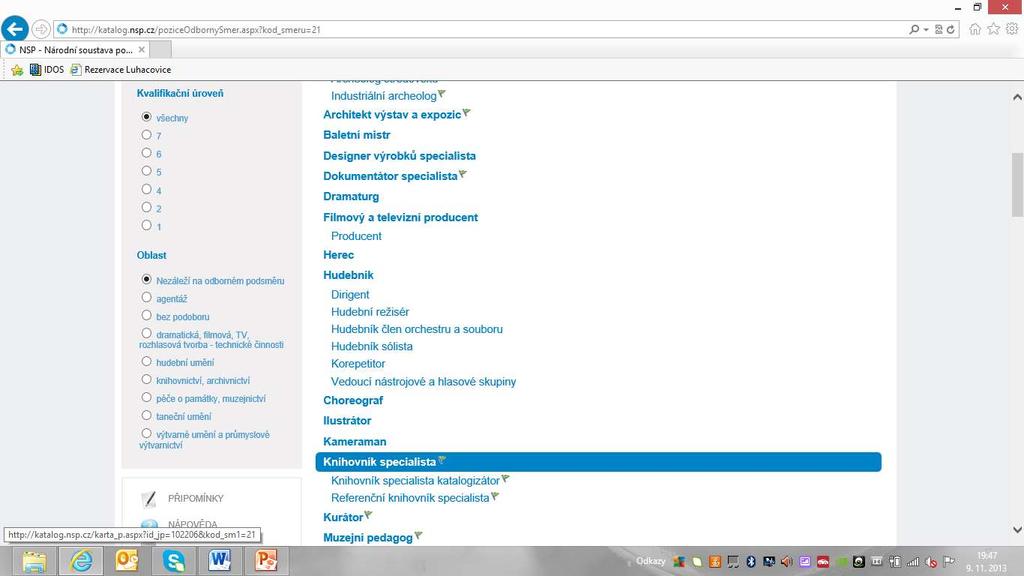Image resolution: width=1024 pixels, height=576 pixels.
Task: Open the browser Home icon
Action: pyautogui.click(x=975, y=29)
